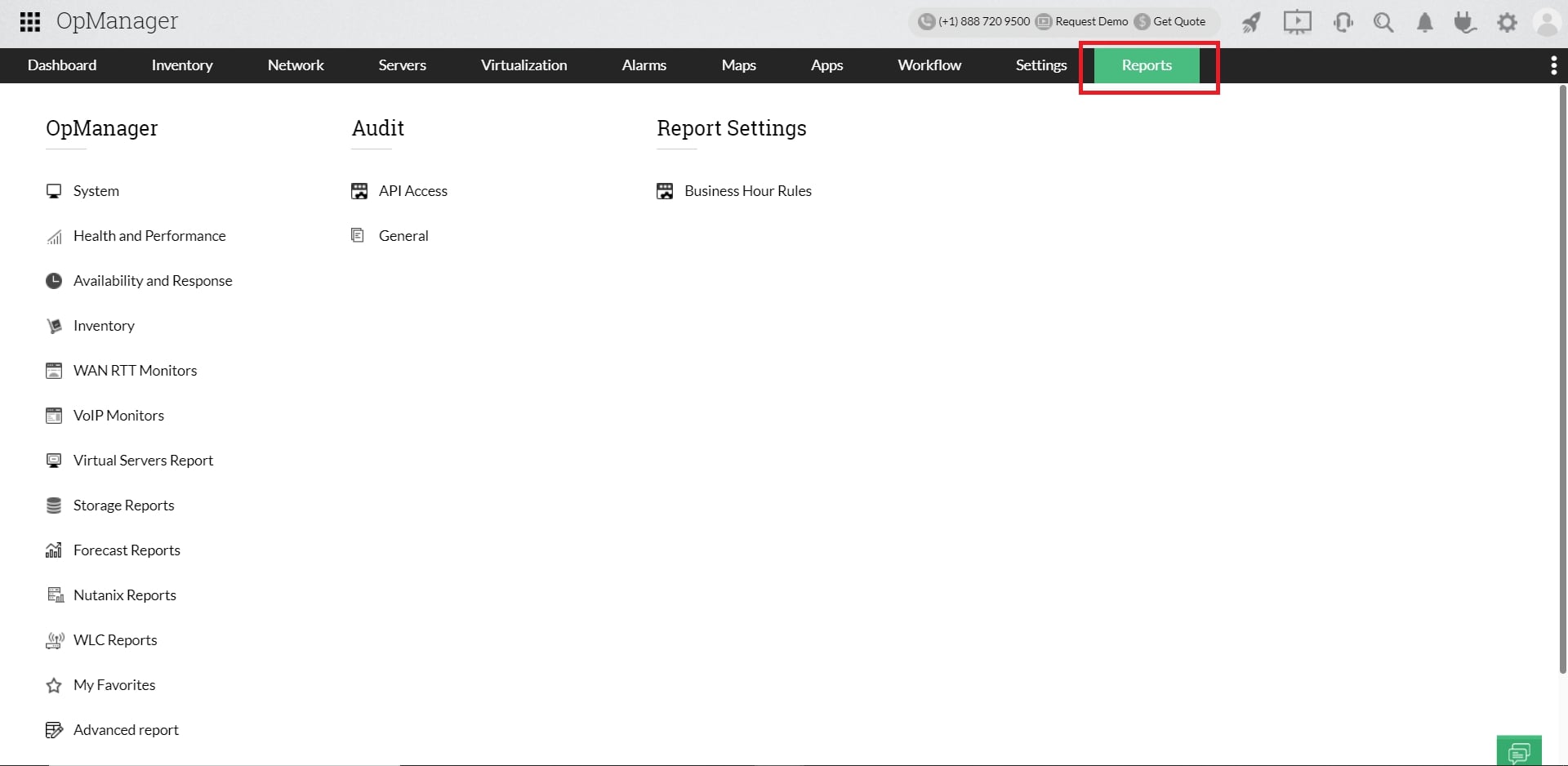Click the headset support icon

point(1343,22)
